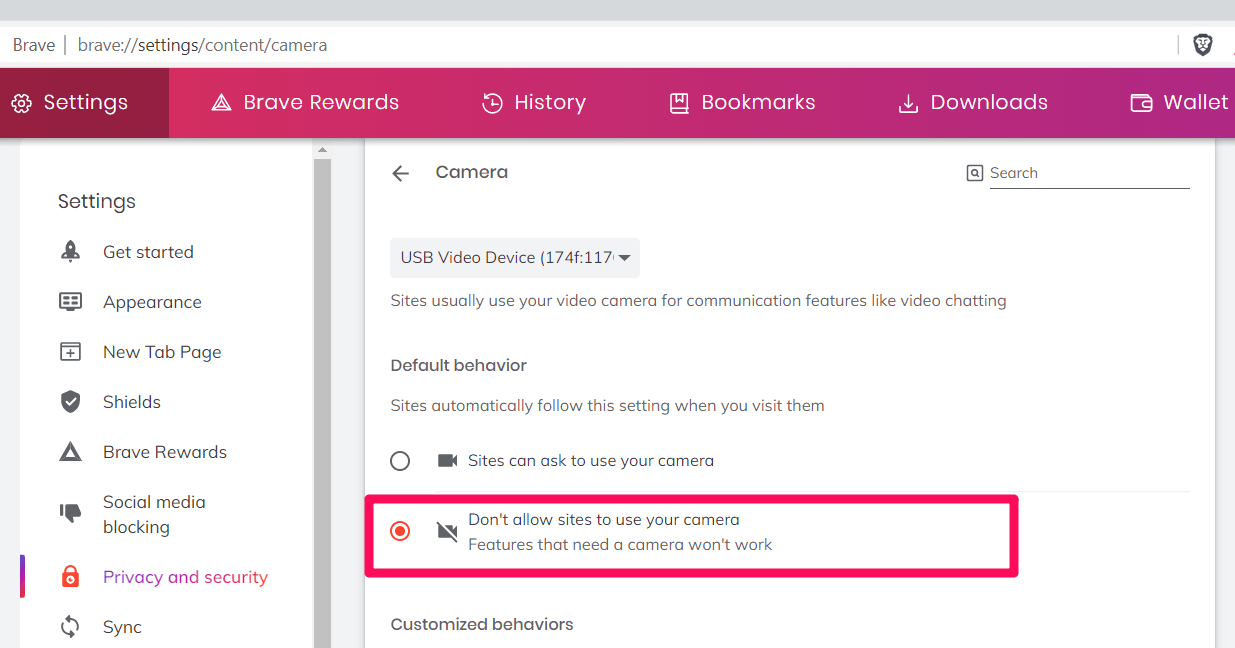Click the 'Brave' label in address bar

coord(34,45)
